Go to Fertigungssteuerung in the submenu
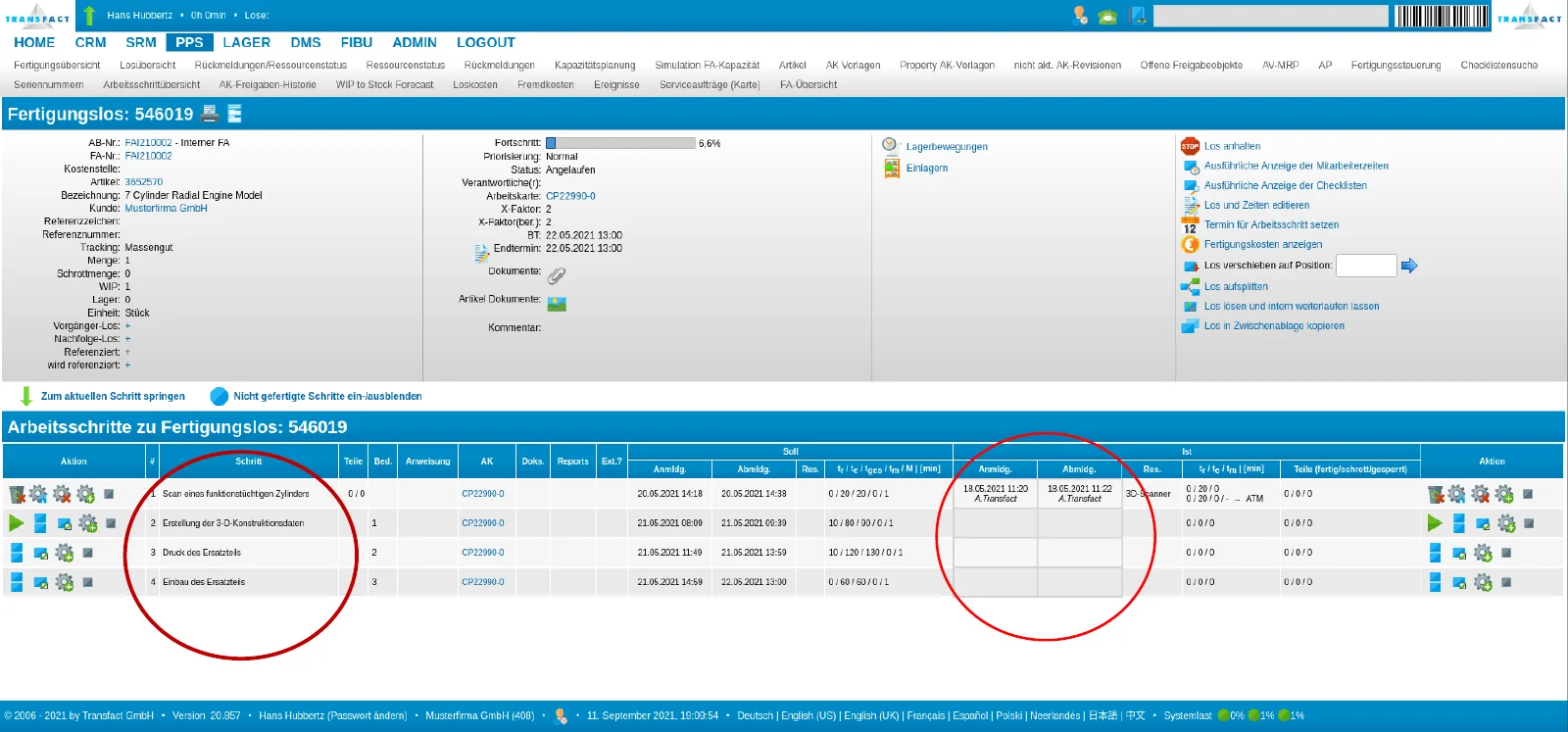Screen dimensions: 1568x732 coord(1396,66)
